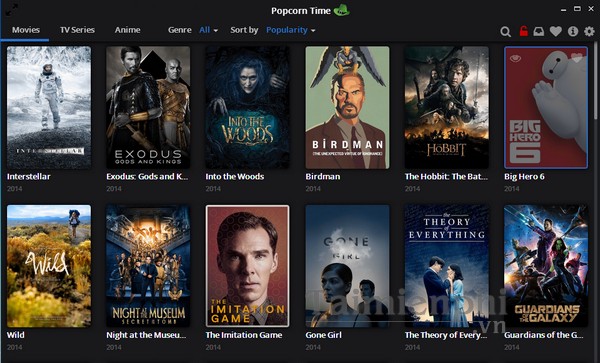Click 'Guardians of the G...' title text
The width and height of the screenshot is (600, 363).
click(x=544, y=335)
